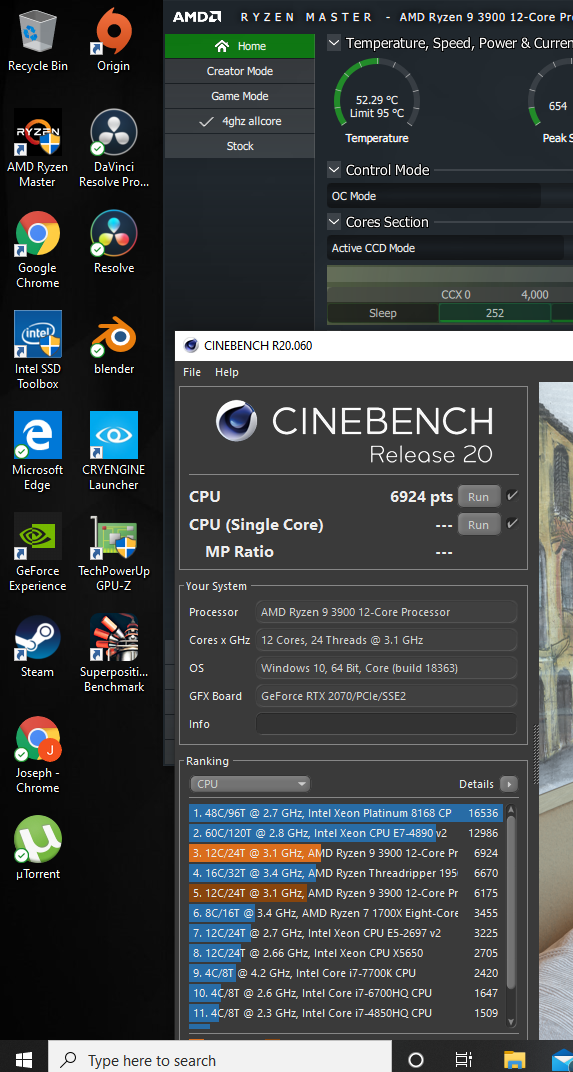Select the 4ghz allcore profile
The image size is (573, 1072).
(x=240, y=122)
